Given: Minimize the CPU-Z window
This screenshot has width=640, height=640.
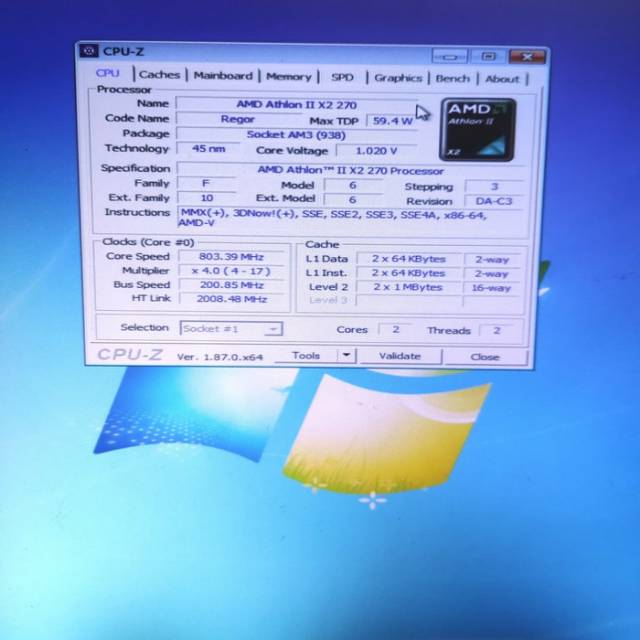Looking at the screenshot, I should (x=450, y=57).
